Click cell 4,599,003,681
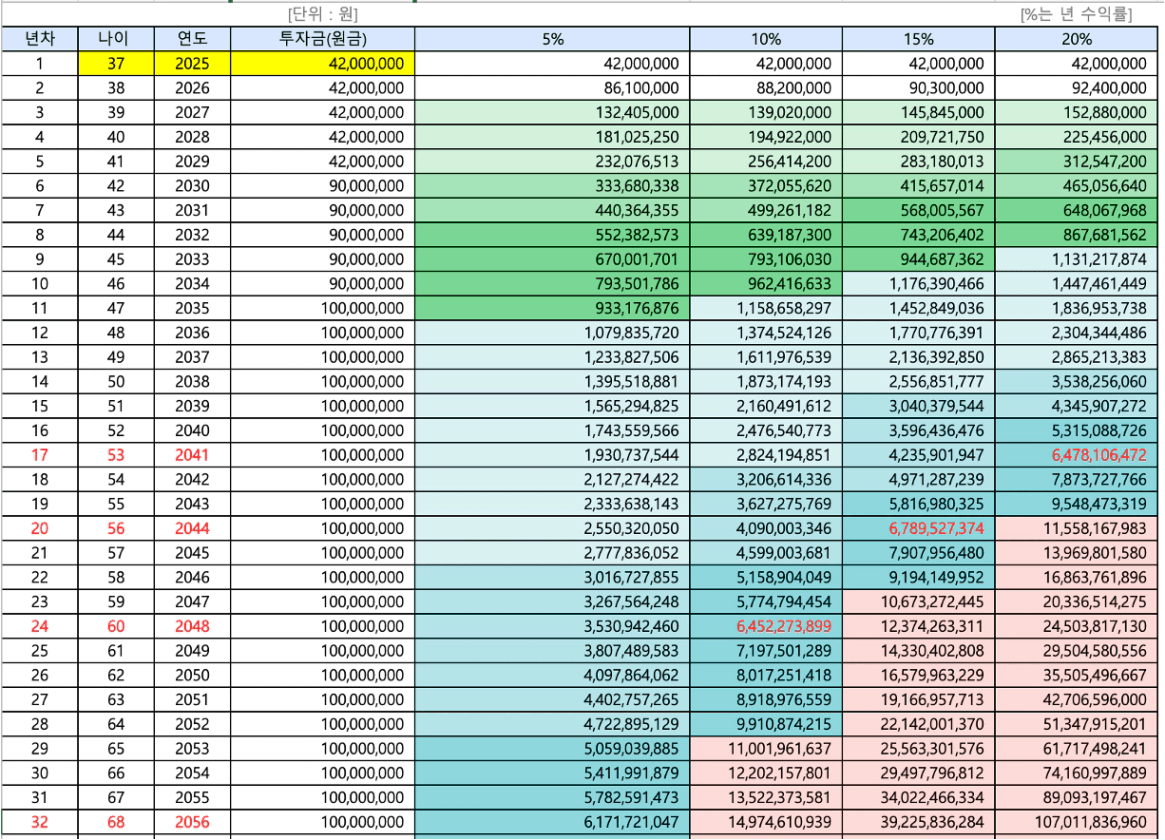1165x840 pixels. click(x=766, y=554)
